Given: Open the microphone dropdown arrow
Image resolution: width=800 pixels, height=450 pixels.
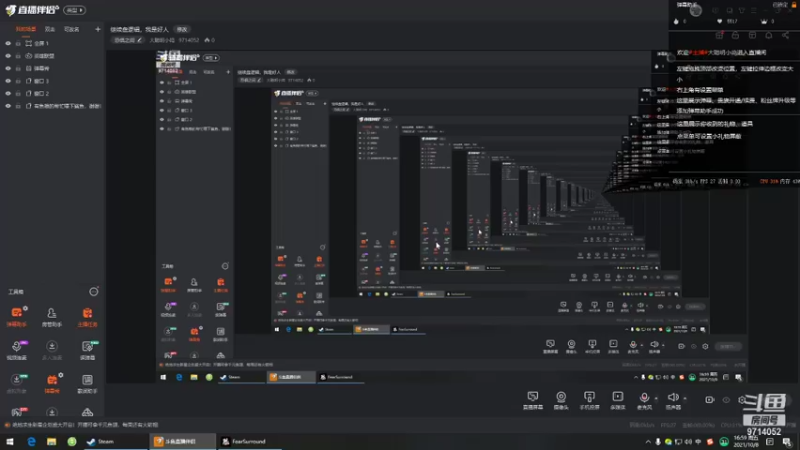Looking at the screenshot, I should click(x=656, y=398).
